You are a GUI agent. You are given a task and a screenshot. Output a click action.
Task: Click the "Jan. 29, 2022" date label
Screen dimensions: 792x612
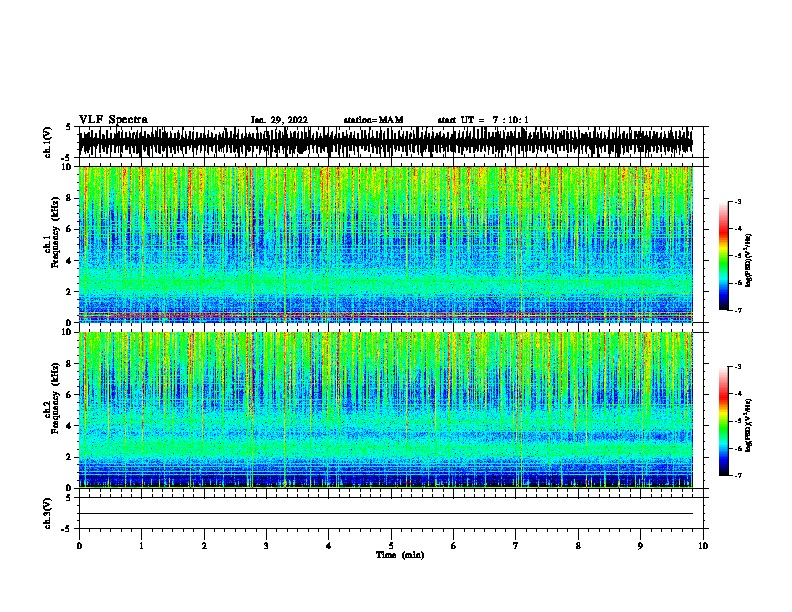(x=279, y=120)
